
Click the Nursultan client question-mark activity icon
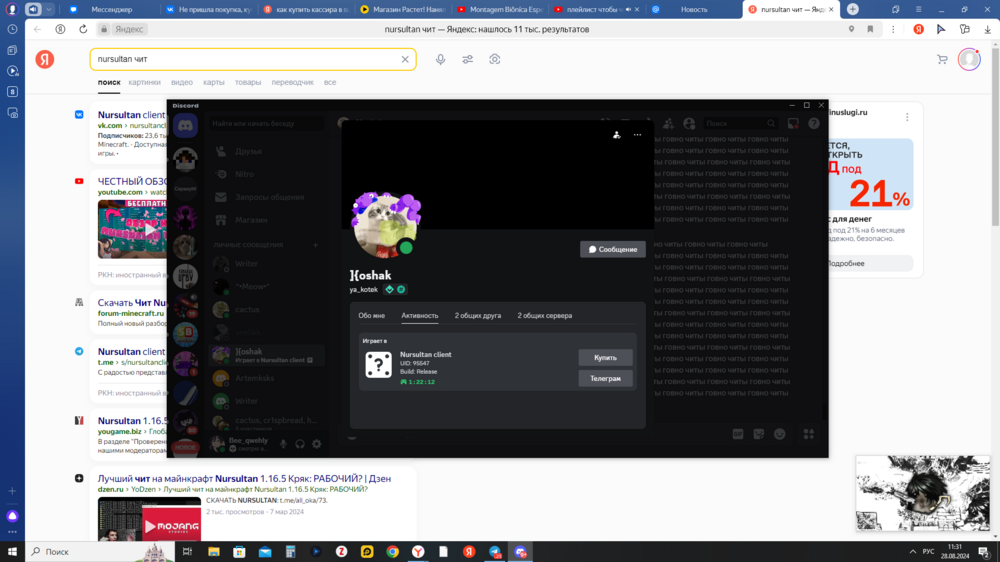(x=378, y=365)
